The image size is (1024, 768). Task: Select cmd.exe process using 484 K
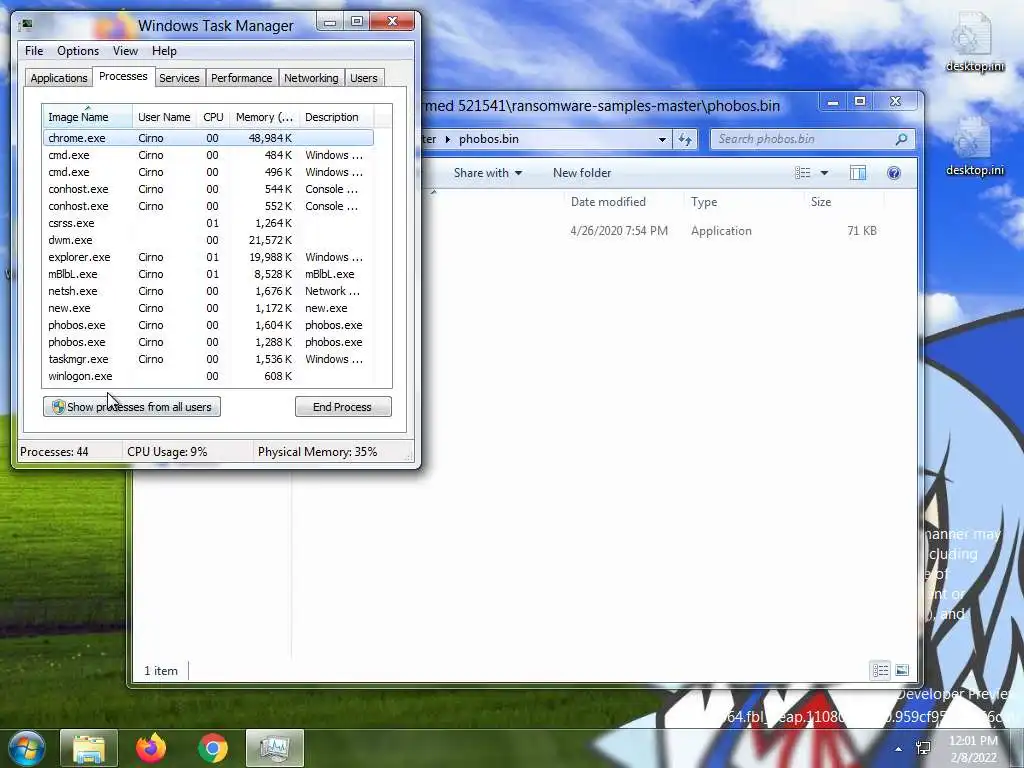[x=208, y=155]
